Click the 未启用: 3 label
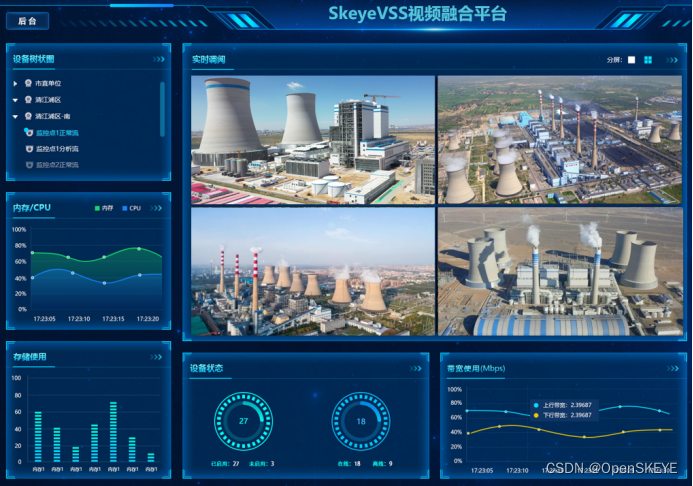 tap(262, 463)
